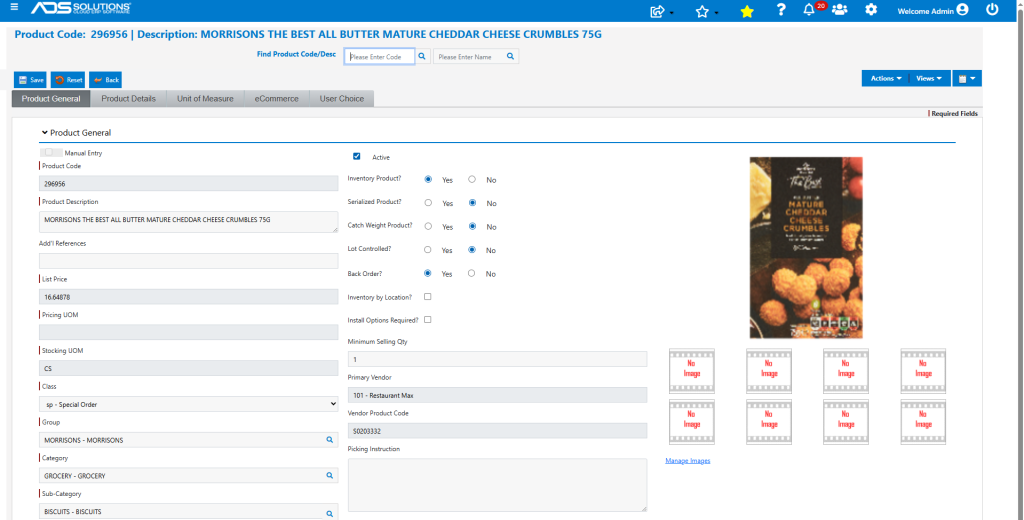Screen dimensions: 1024x520
Task: Select No for Serialized Product
Action: coord(472,203)
